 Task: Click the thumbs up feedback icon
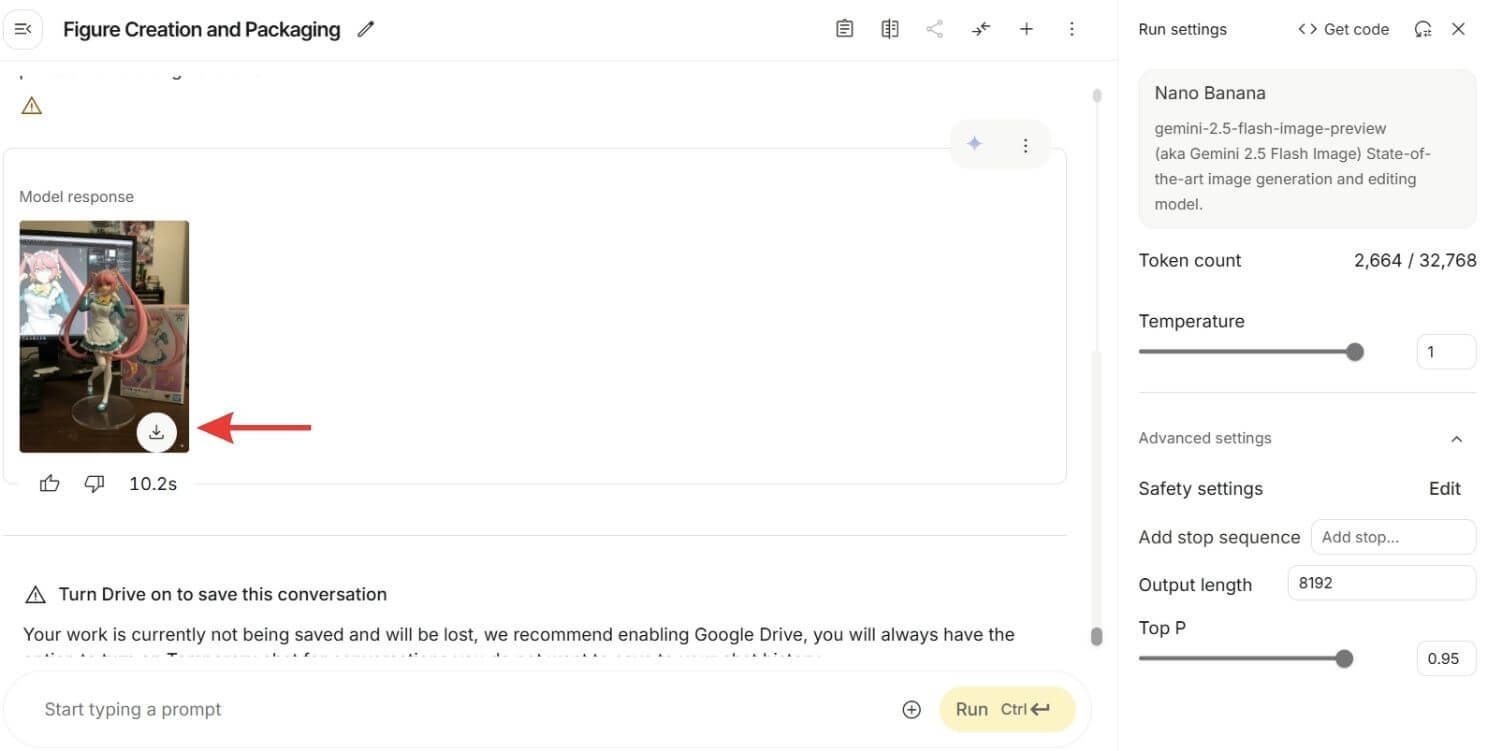tap(49, 484)
